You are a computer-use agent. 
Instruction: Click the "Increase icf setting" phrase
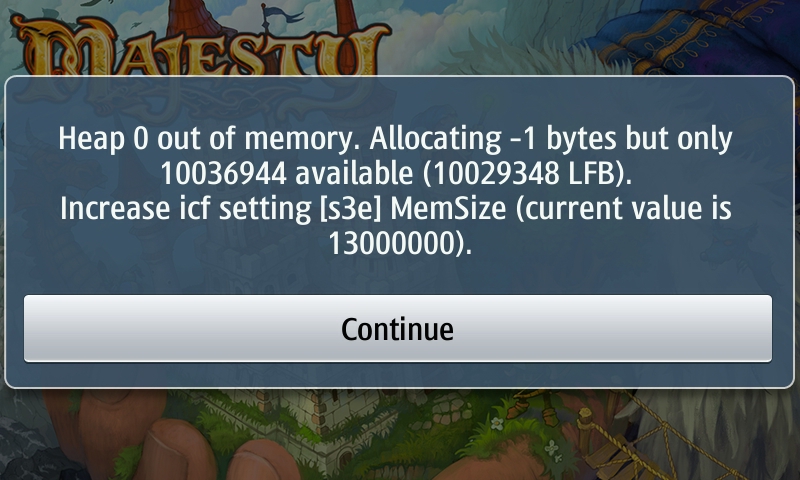(x=186, y=209)
